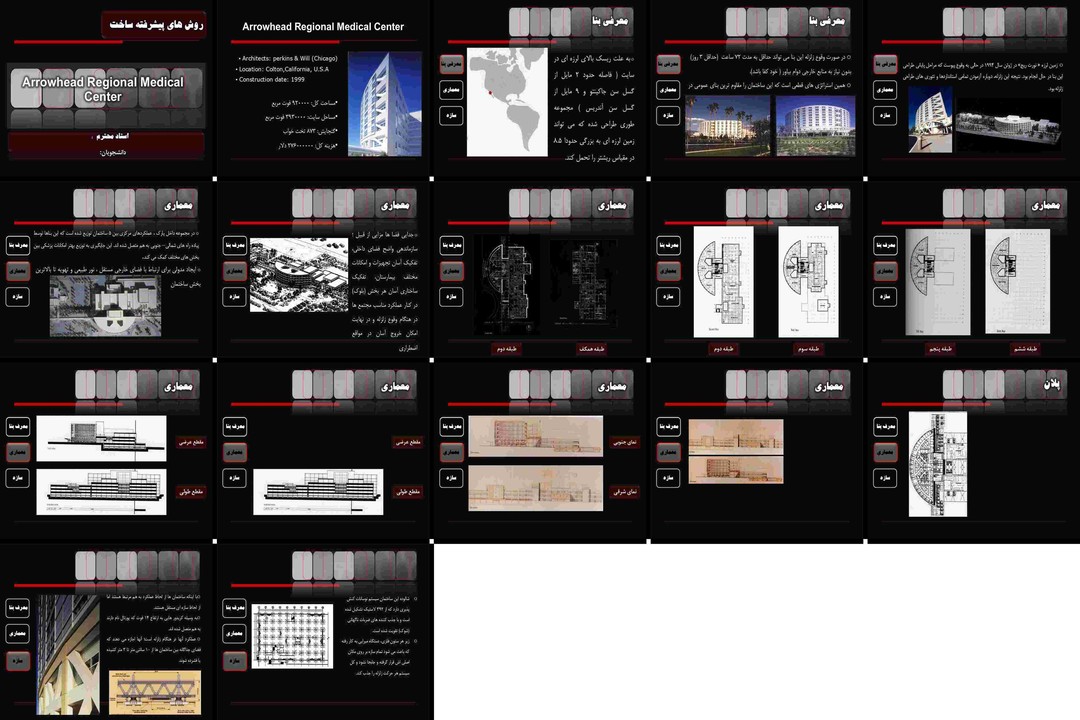Click the 'طبقه همکف' label under the dark floor plans

(592, 349)
